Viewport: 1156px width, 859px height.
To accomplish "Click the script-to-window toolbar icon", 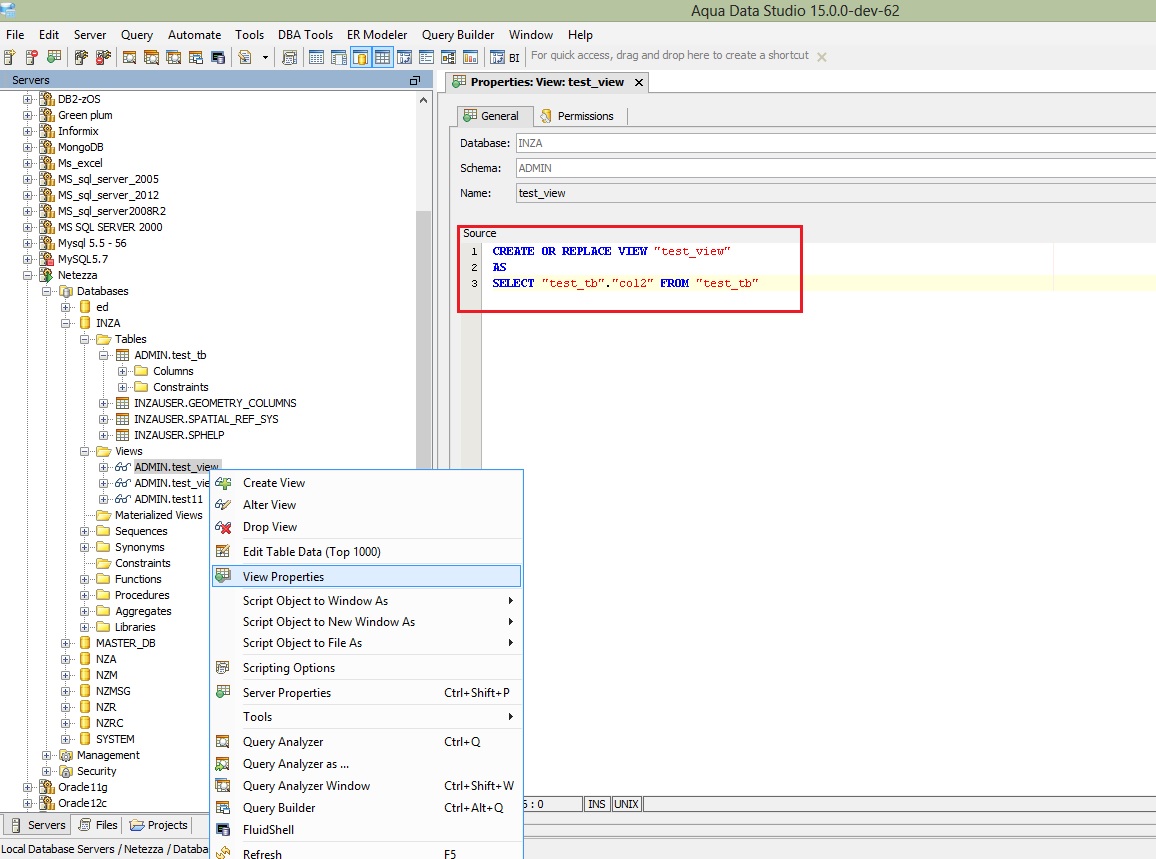I will [x=245, y=57].
